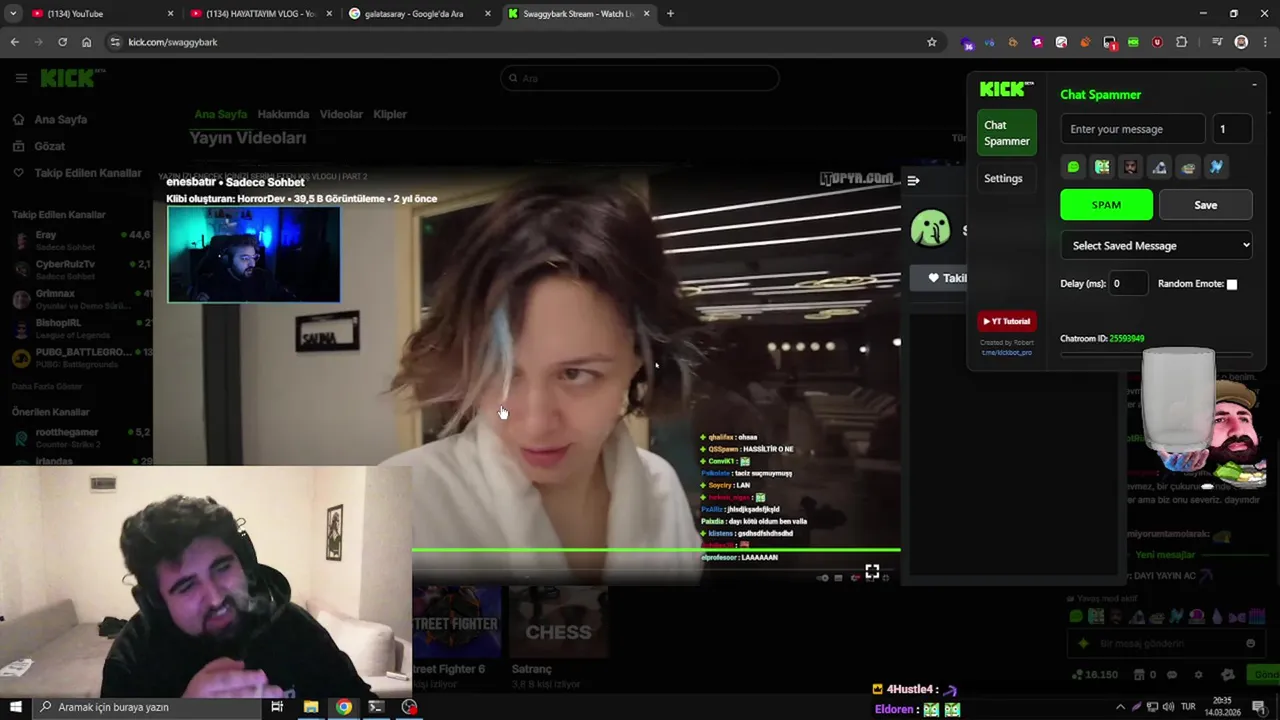Open the Chrome profile avatar
Viewport: 1280px width, 720px height.
(x=1241, y=42)
